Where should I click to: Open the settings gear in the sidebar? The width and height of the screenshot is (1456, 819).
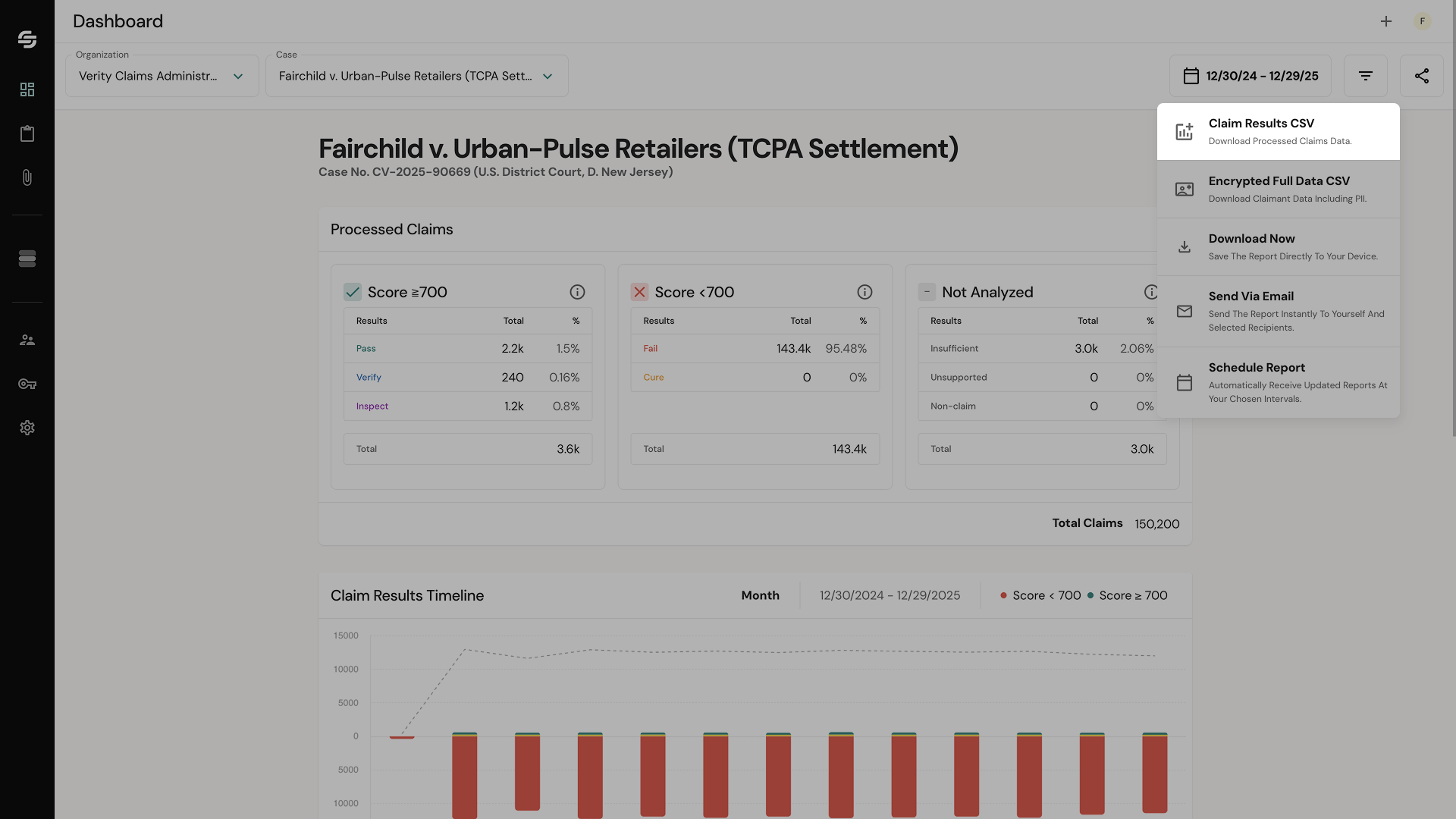(27, 428)
